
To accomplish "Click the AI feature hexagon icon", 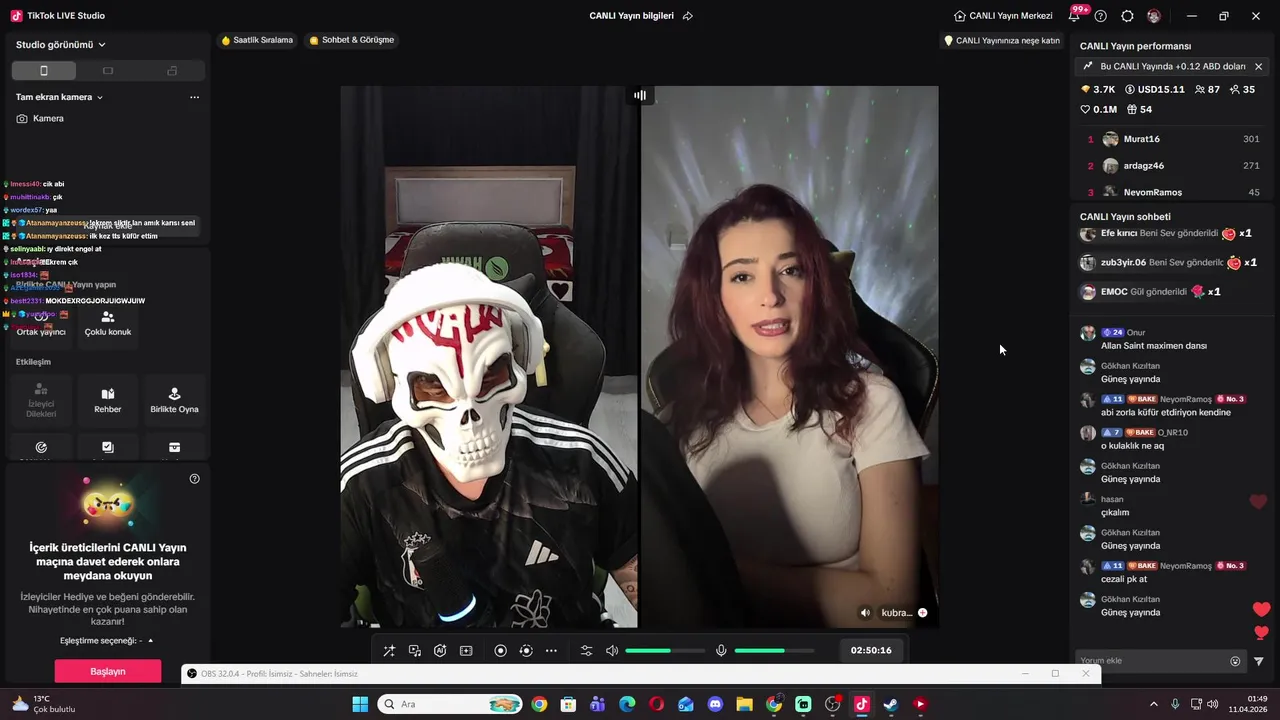I will (x=440, y=651).
